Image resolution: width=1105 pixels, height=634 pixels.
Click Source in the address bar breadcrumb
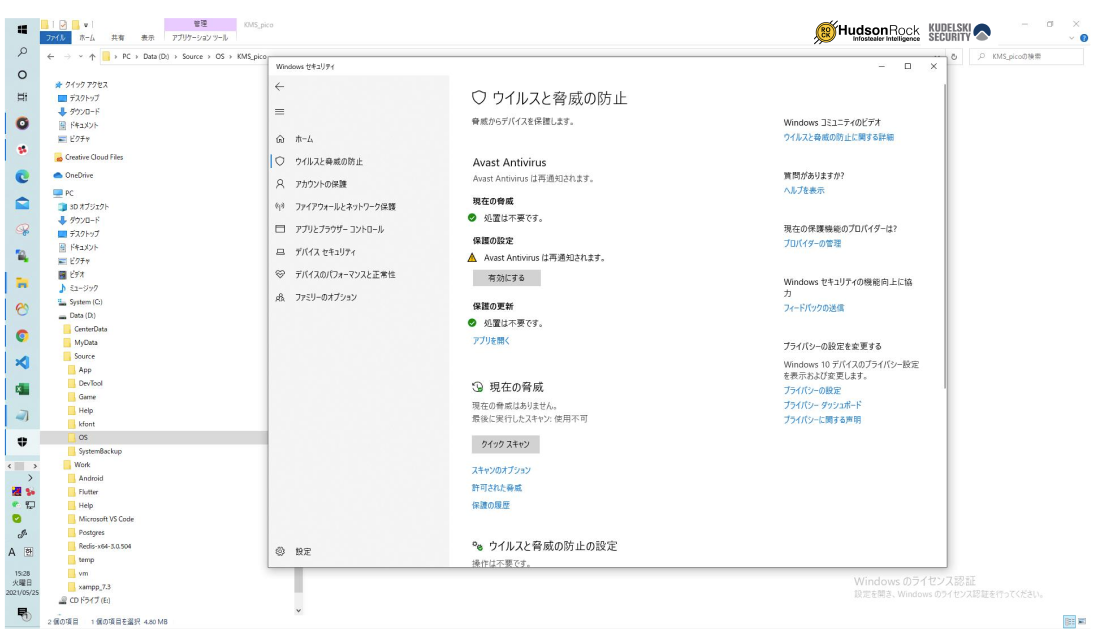click(192, 56)
